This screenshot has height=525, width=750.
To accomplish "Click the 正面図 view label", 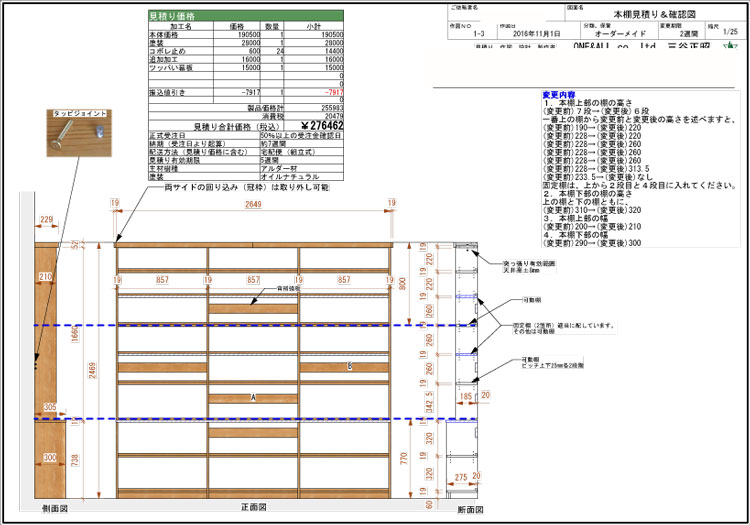I will pyautogui.click(x=251, y=508).
